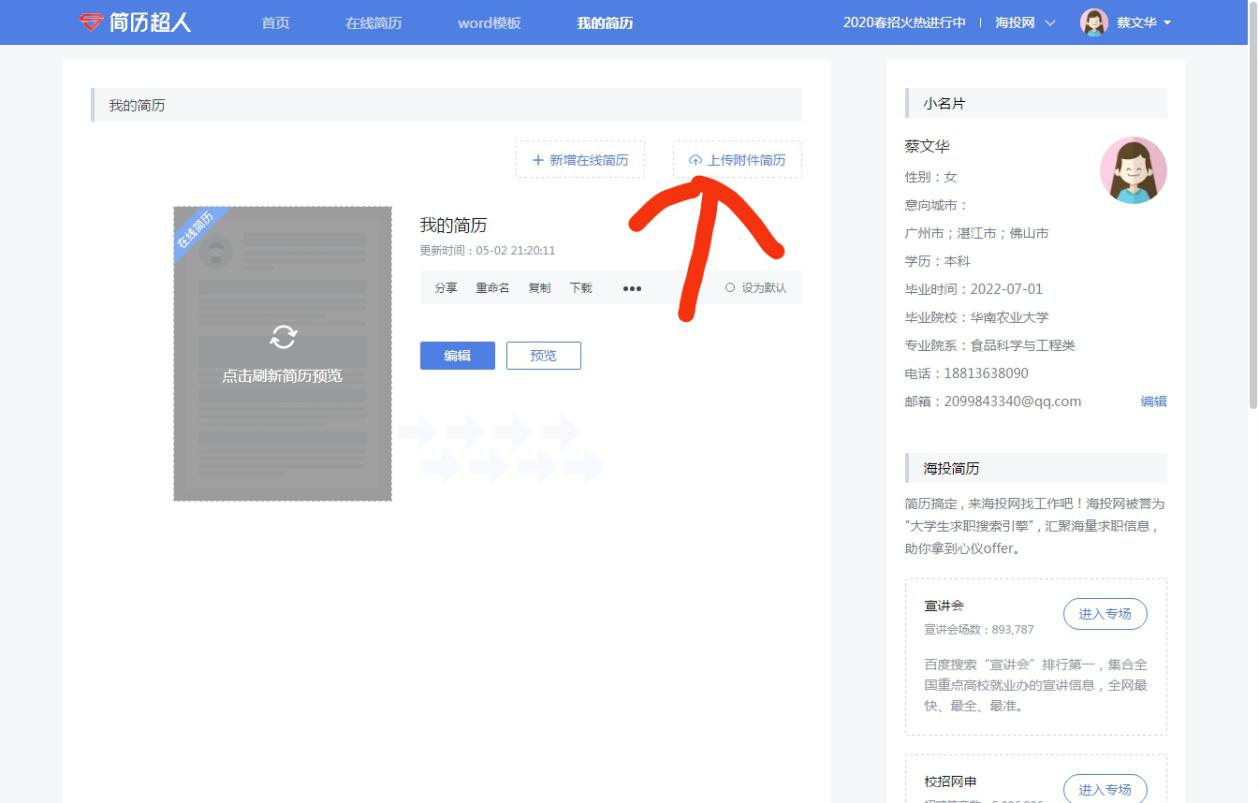Open the 首页 navigation tab
The image size is (1259, 803).
click(275, 23)
